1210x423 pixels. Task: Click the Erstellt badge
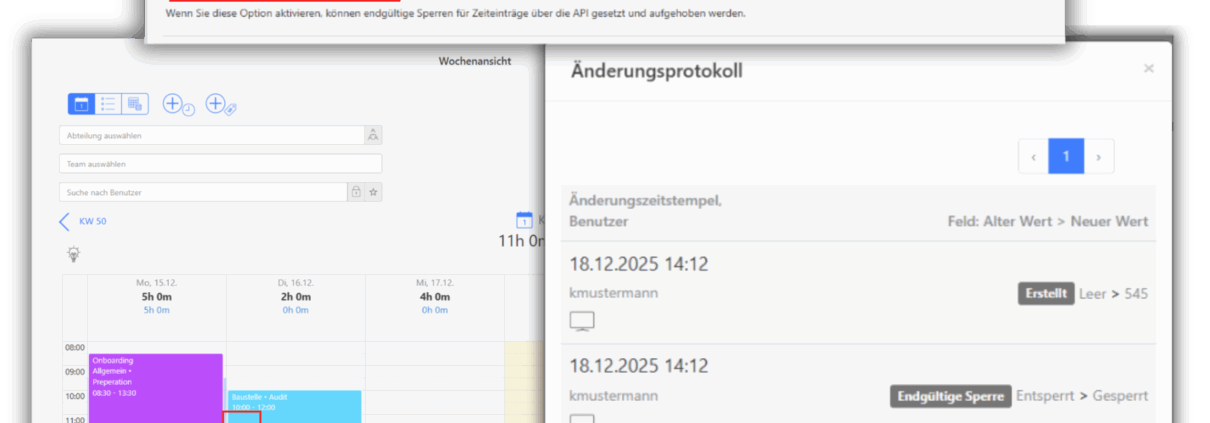pyautogui.click(x=1046, y=294)
